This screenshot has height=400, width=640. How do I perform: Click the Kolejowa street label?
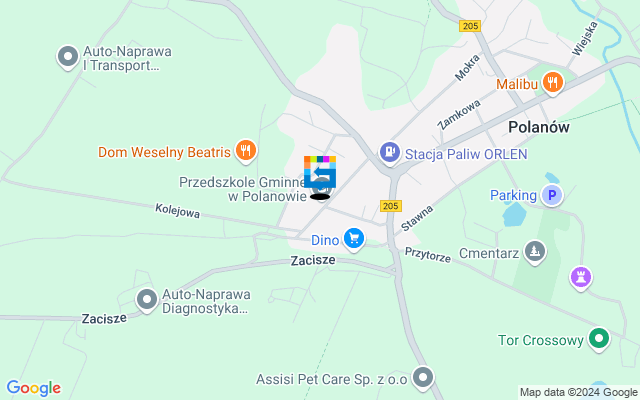pyautogui.click(x=178, y=211)
